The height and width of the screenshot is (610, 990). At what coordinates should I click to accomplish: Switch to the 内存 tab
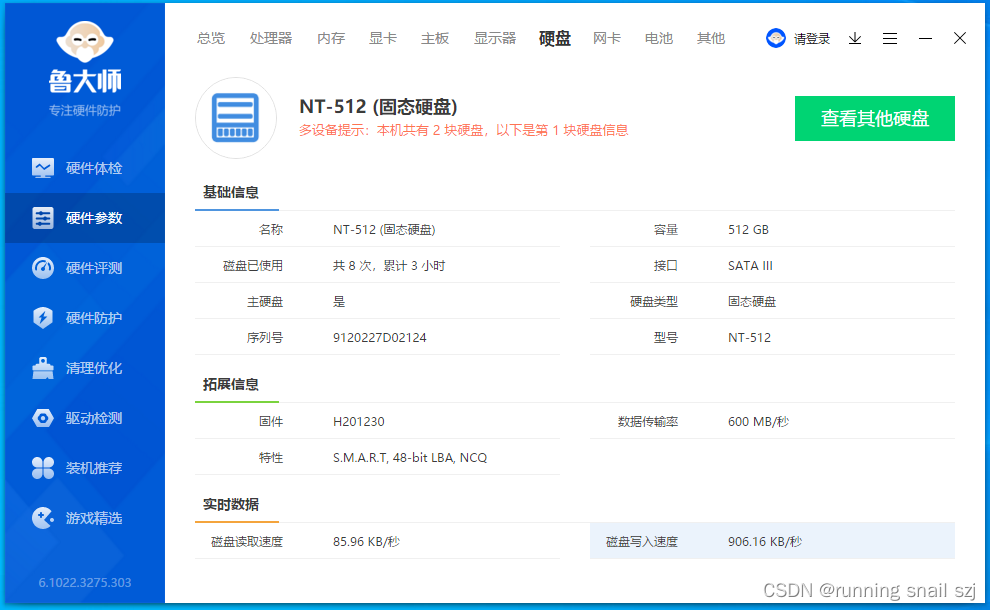pyautogui.click(x=331, y=39)
